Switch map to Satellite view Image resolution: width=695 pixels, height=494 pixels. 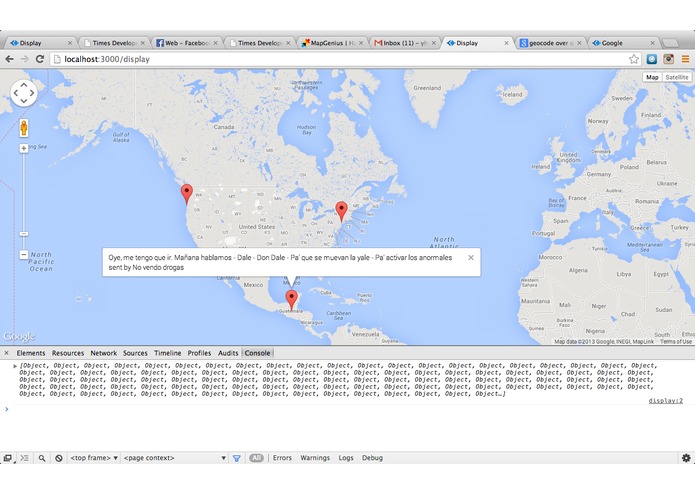677,77
